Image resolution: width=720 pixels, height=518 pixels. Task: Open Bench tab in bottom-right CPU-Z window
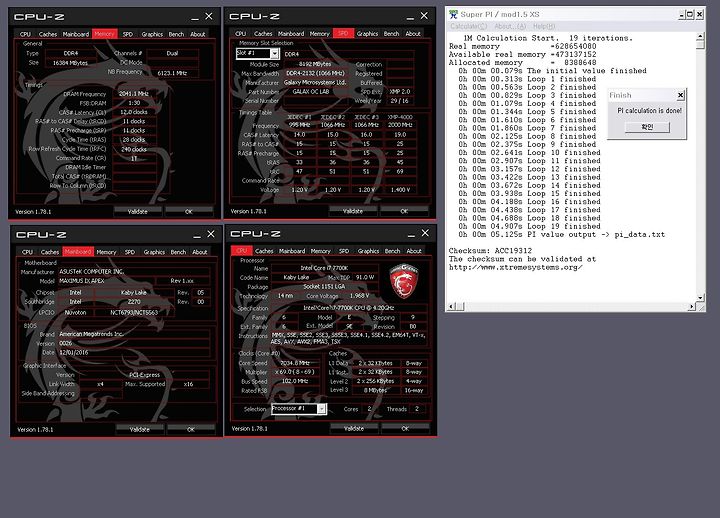pos(392,251)
